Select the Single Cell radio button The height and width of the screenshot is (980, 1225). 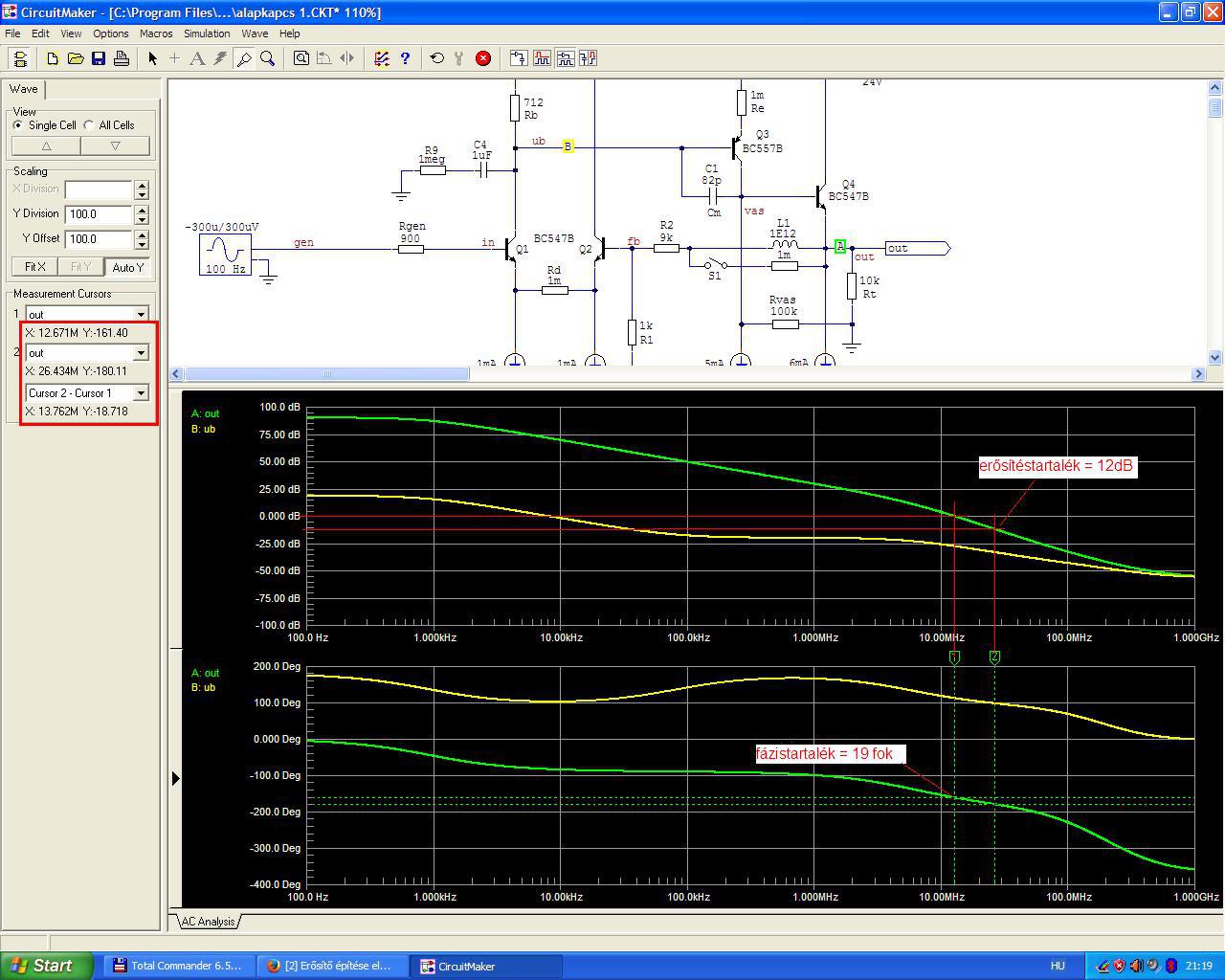tap(19, 125)
